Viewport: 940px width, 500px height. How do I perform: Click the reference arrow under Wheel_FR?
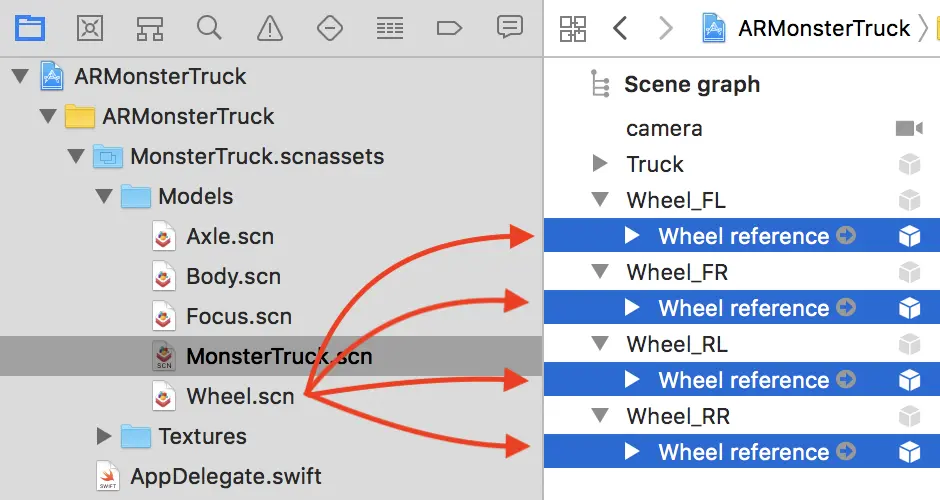coord(846,308)
